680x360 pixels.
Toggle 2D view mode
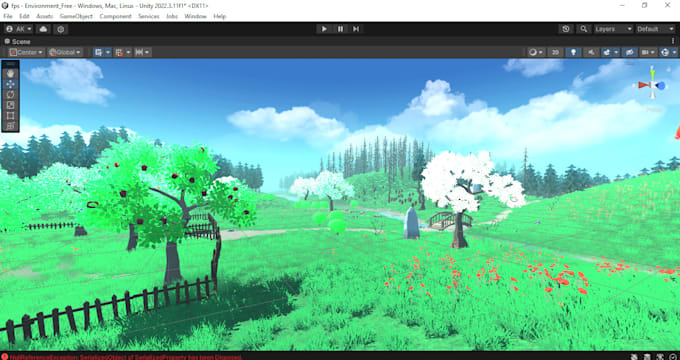coord(555,52)
